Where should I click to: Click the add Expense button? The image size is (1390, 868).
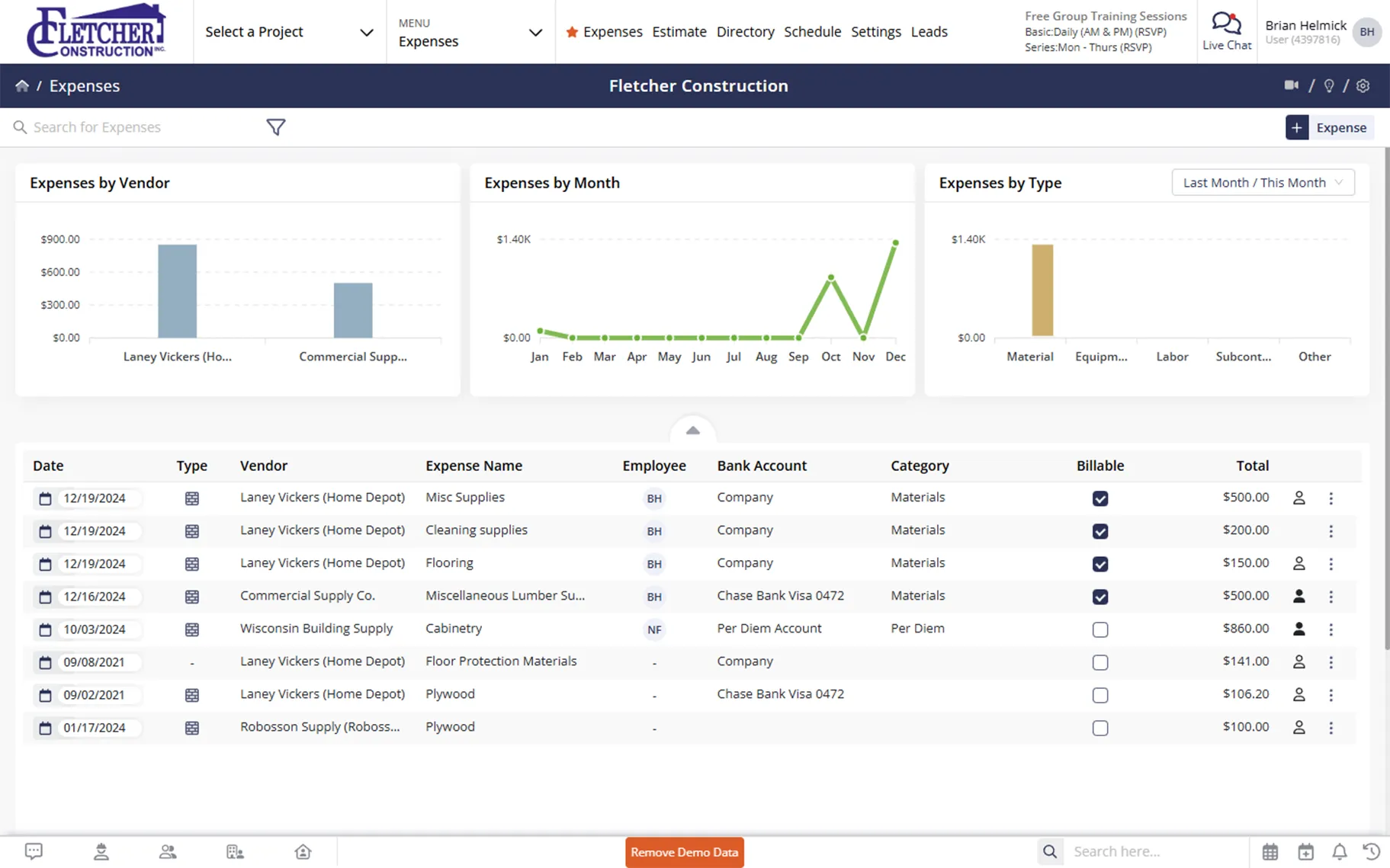tap(1330, 127)
